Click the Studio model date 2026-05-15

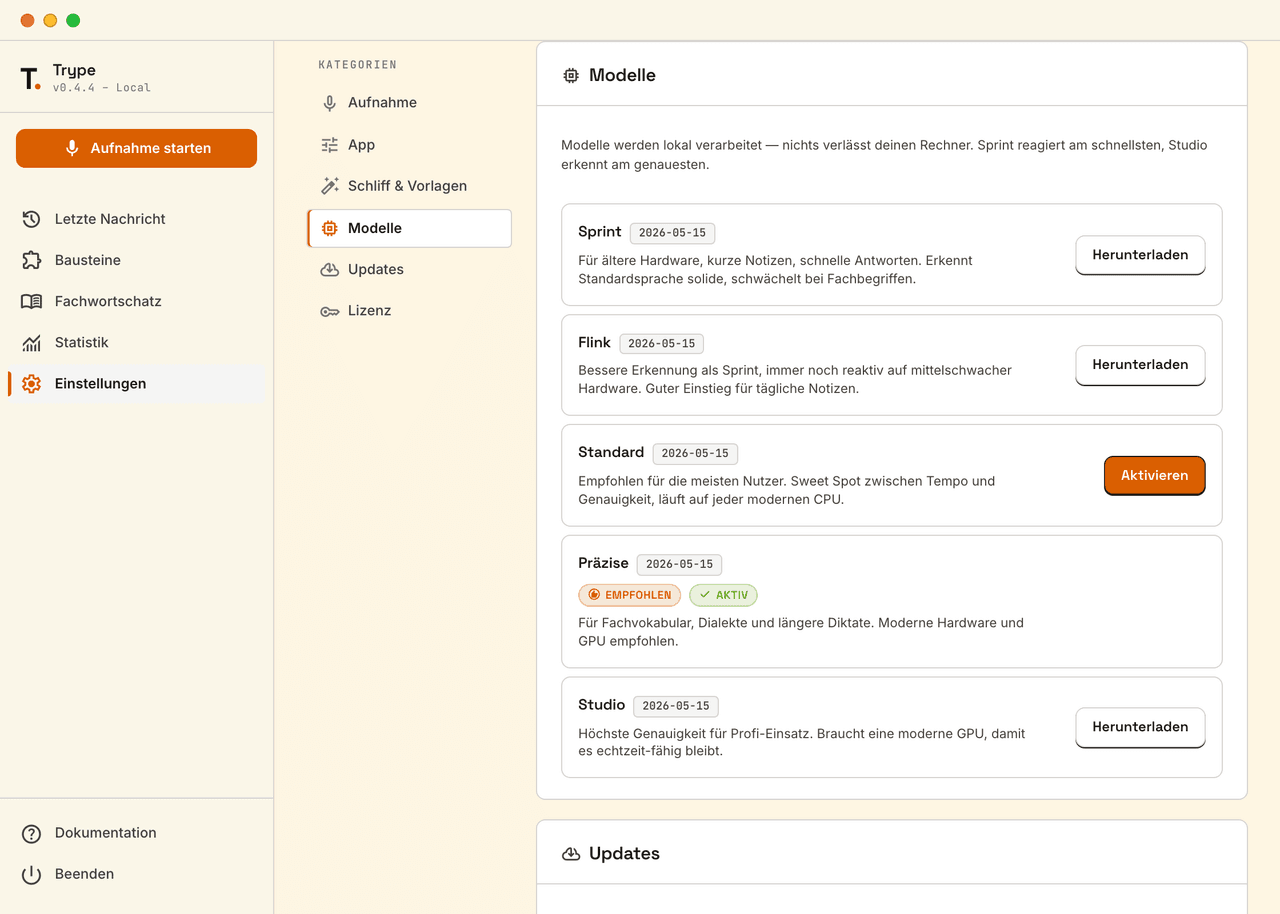[x=676, y=706]
